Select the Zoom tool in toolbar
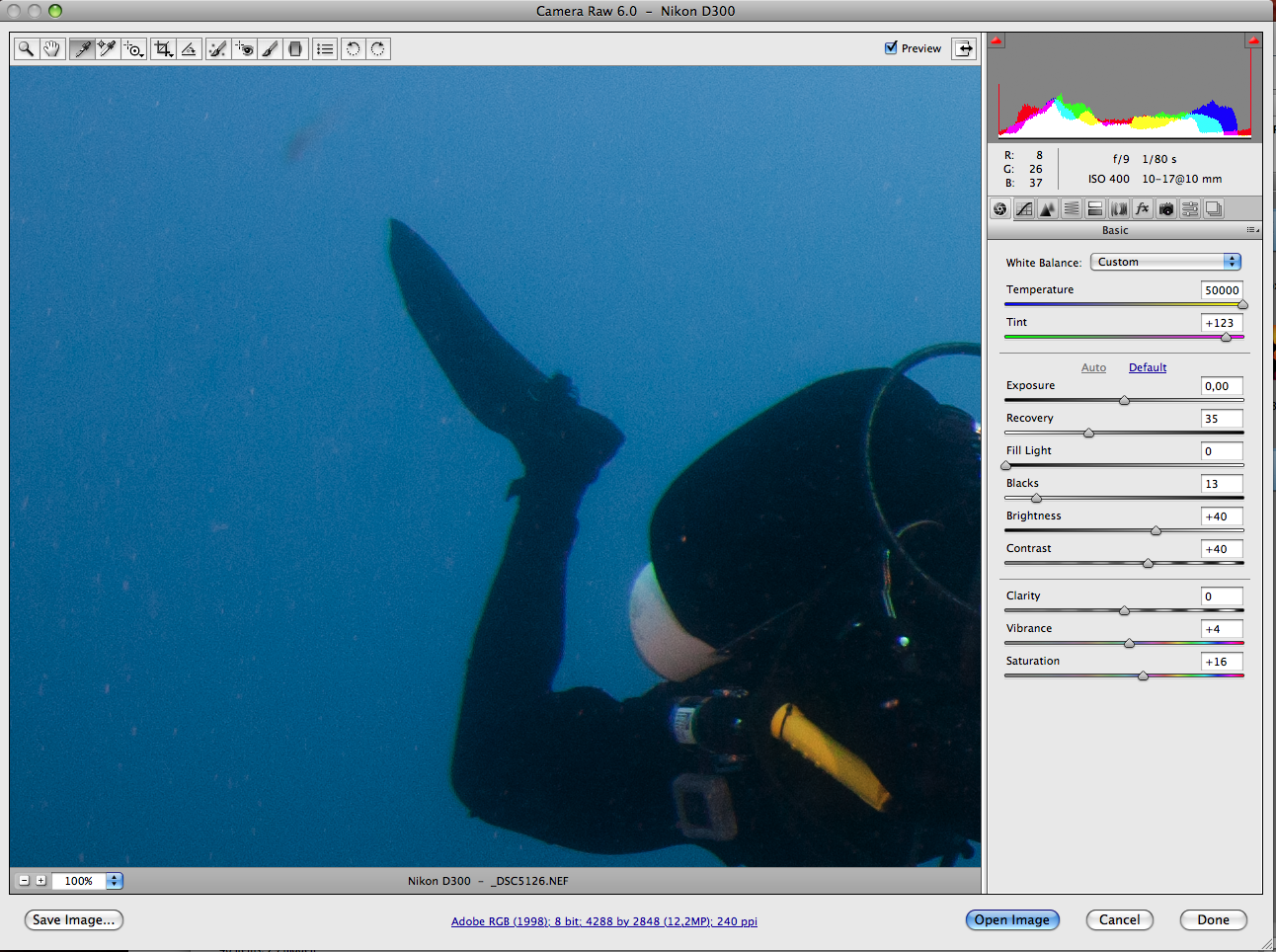Screen dimensions: 1276x952 point(27,48)
